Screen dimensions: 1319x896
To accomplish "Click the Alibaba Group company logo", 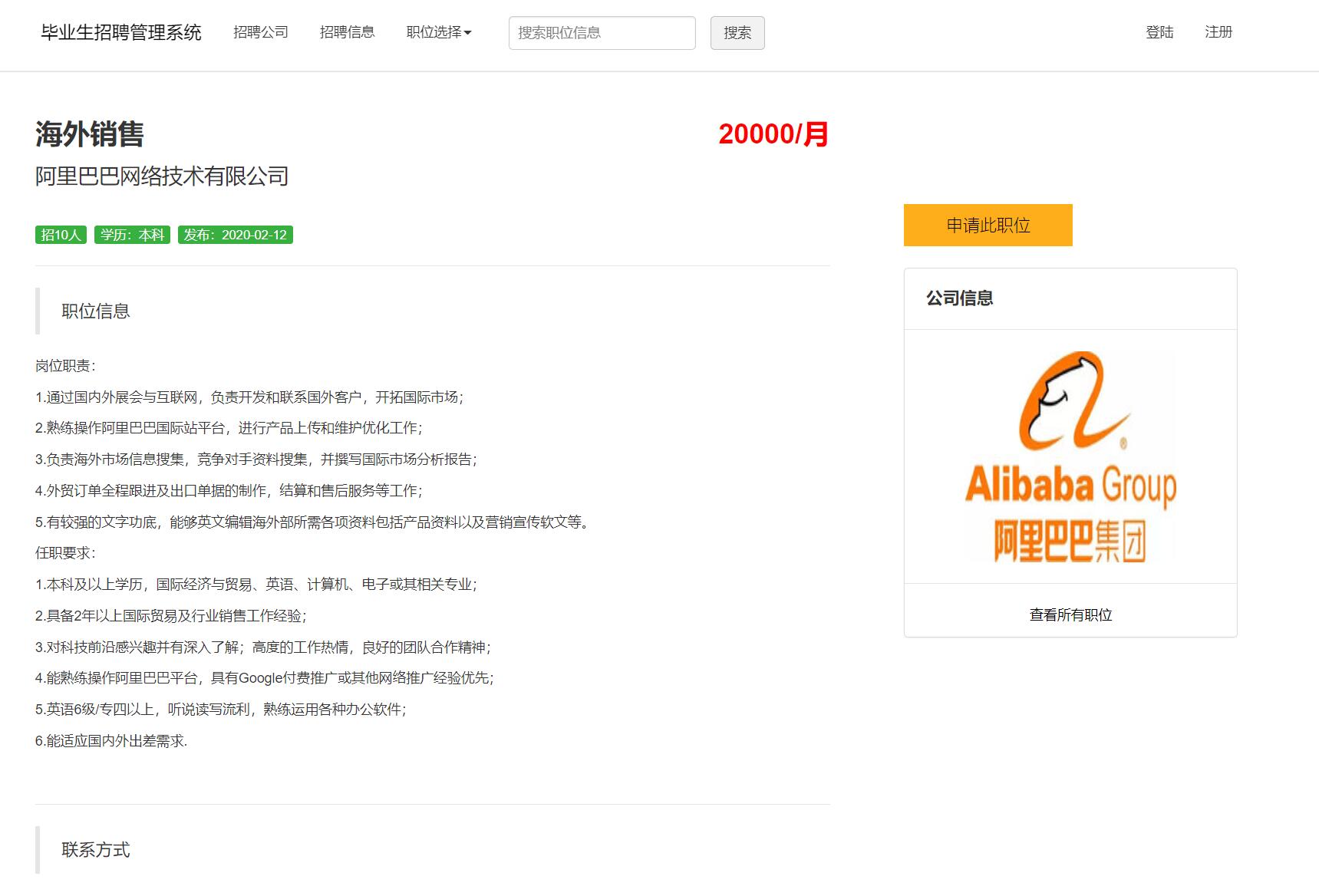I will (1070, 456).
